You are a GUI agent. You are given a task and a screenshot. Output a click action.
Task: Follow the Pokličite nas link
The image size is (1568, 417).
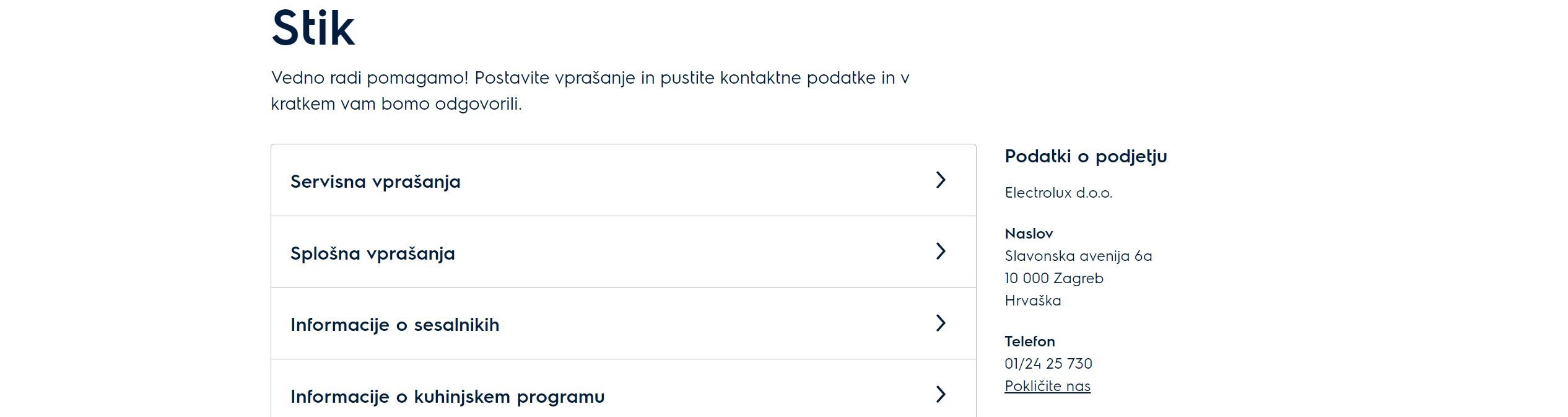pos(1047,386)
